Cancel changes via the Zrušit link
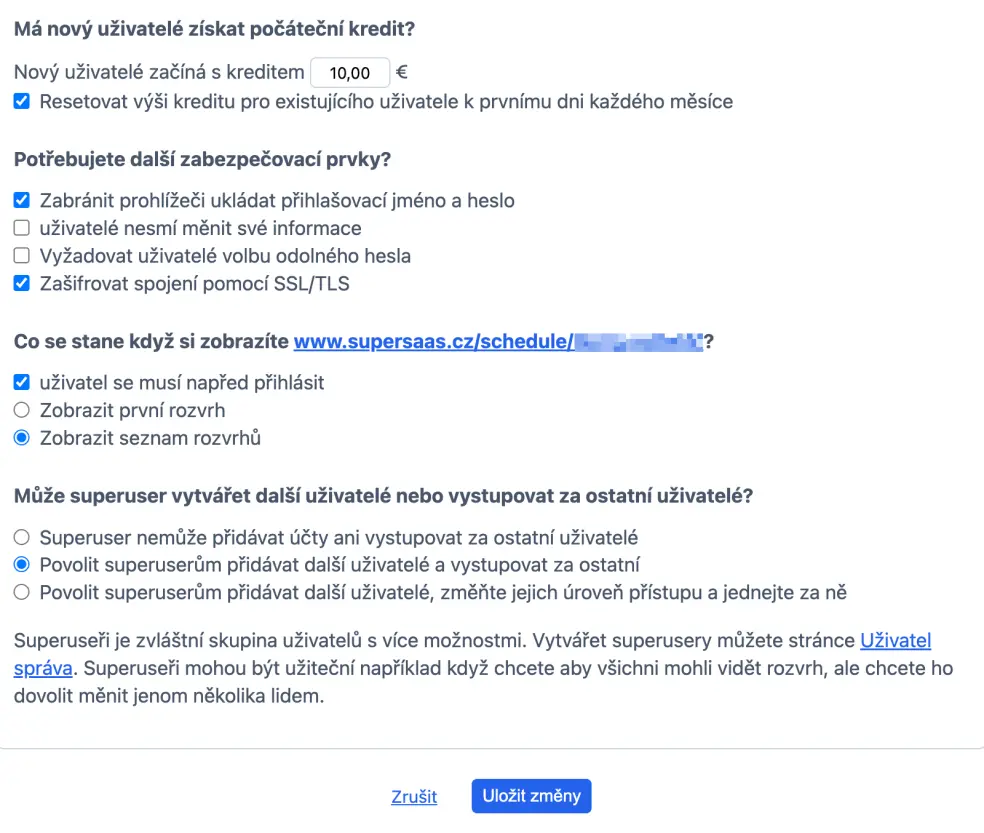The image size is (984, 833). pos(414,796)
